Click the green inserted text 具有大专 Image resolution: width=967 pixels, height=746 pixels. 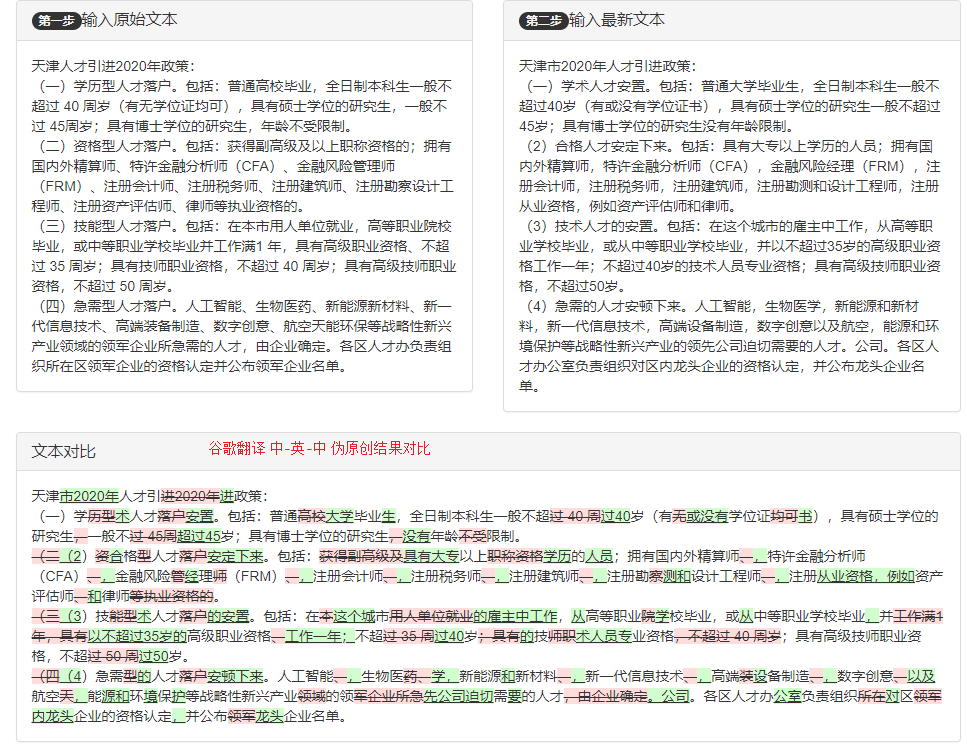click(431, 556)
